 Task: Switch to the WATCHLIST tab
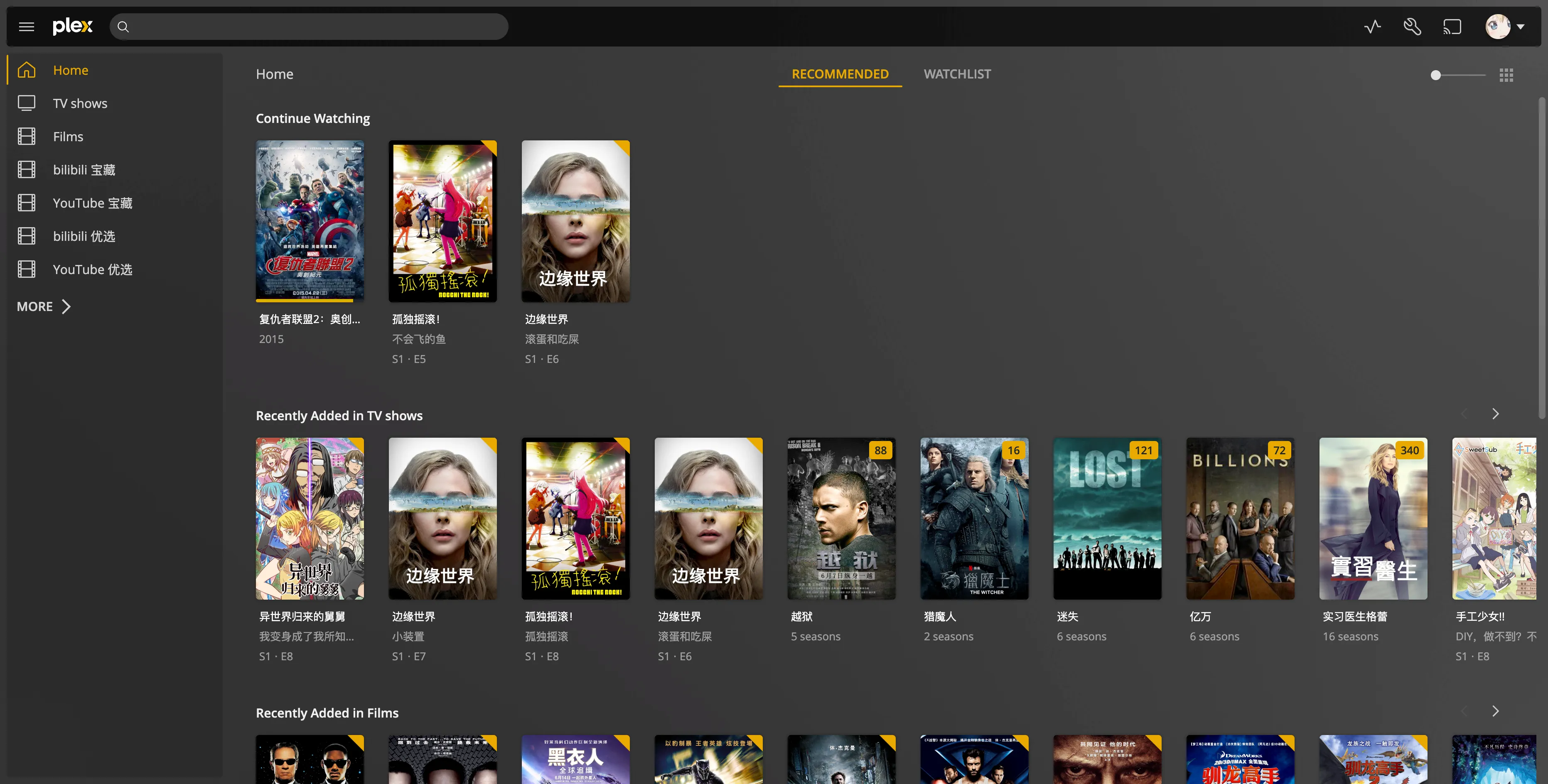(x=957, y=74)
